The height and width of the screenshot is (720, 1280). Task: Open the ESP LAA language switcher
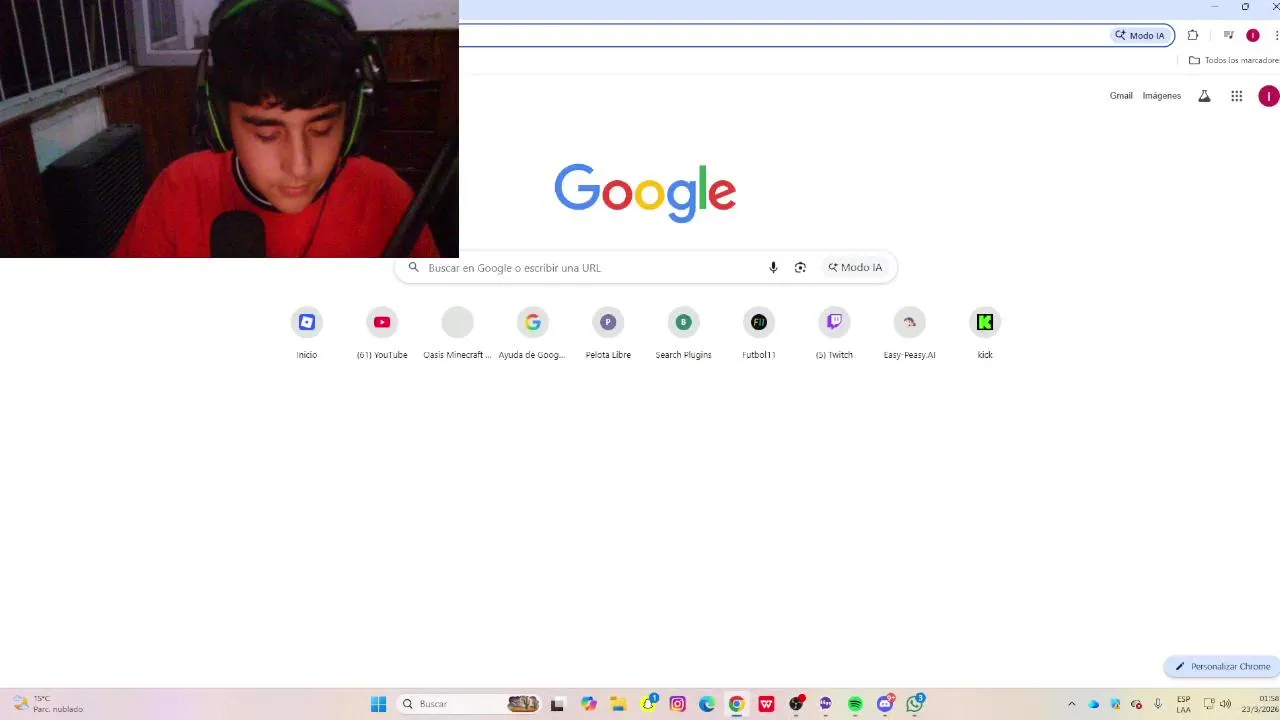click(x=1184, y=704)
